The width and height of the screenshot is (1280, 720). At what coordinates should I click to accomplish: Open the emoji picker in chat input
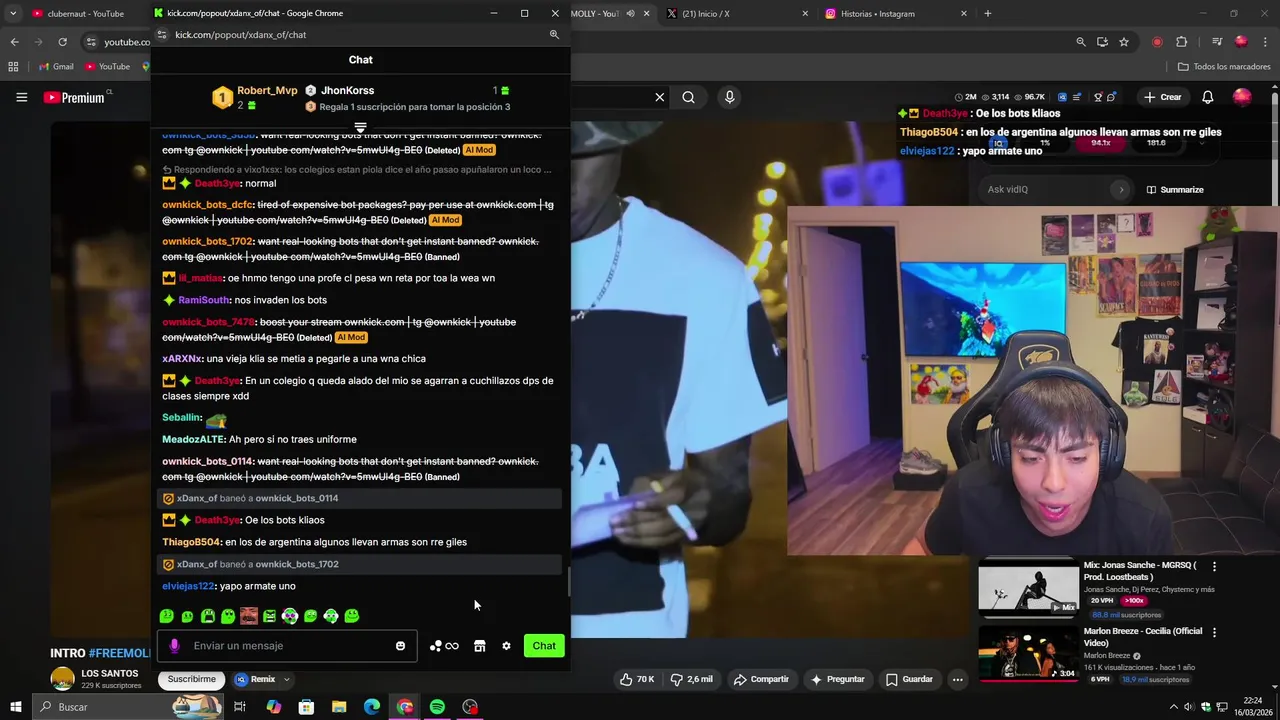[x=401, y=646]
